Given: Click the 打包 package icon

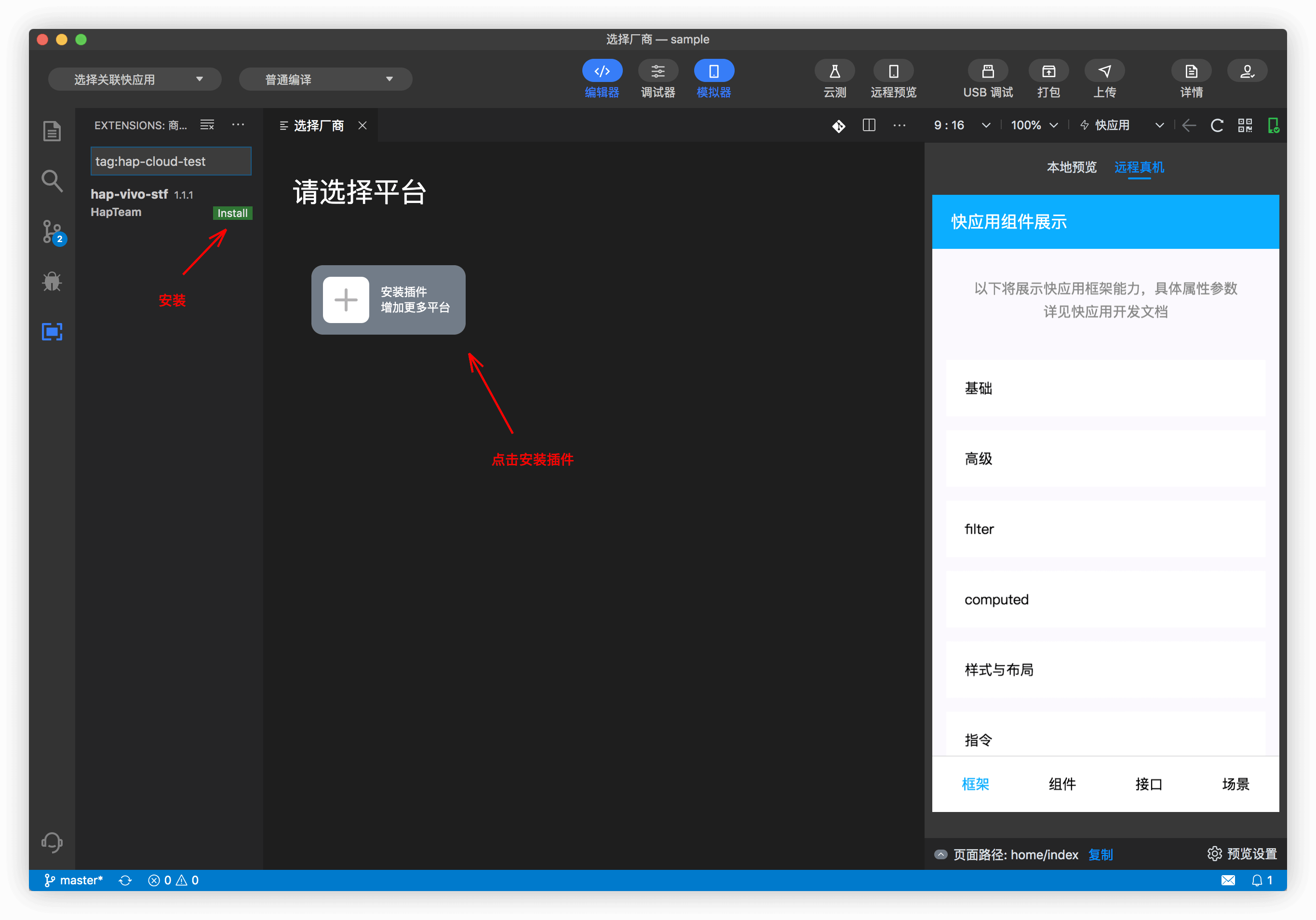Looking at the screenshot, I should coord(1048,72).
